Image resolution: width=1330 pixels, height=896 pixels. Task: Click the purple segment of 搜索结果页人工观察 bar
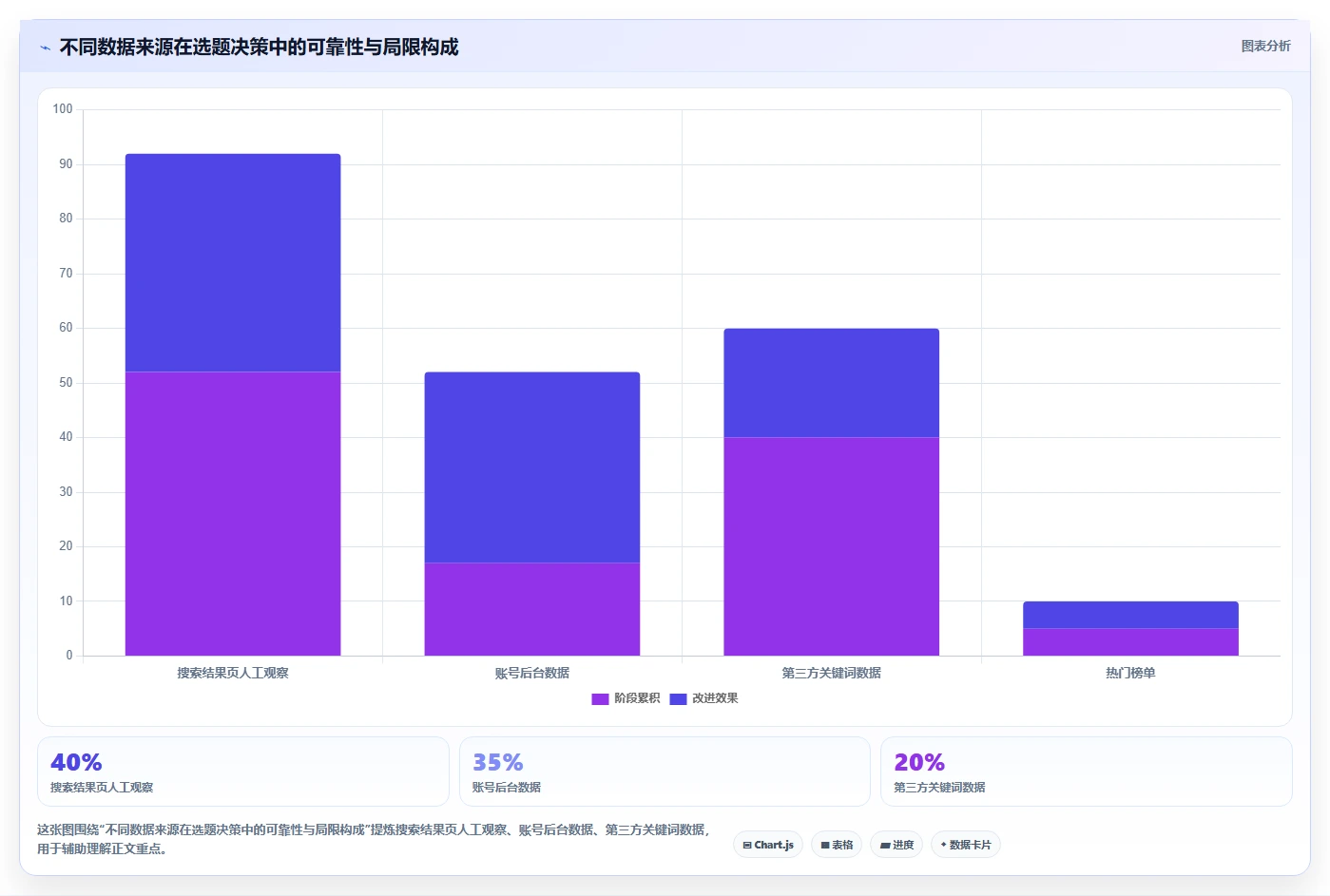point(233,513)
